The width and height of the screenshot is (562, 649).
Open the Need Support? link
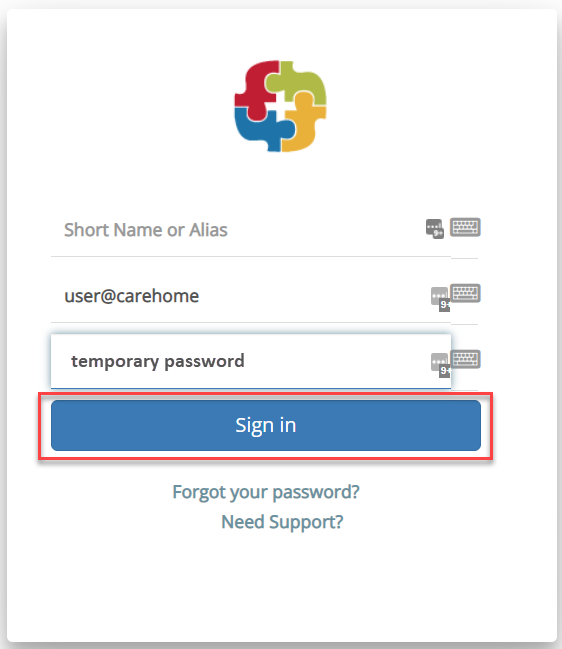(x=282, y=522)
